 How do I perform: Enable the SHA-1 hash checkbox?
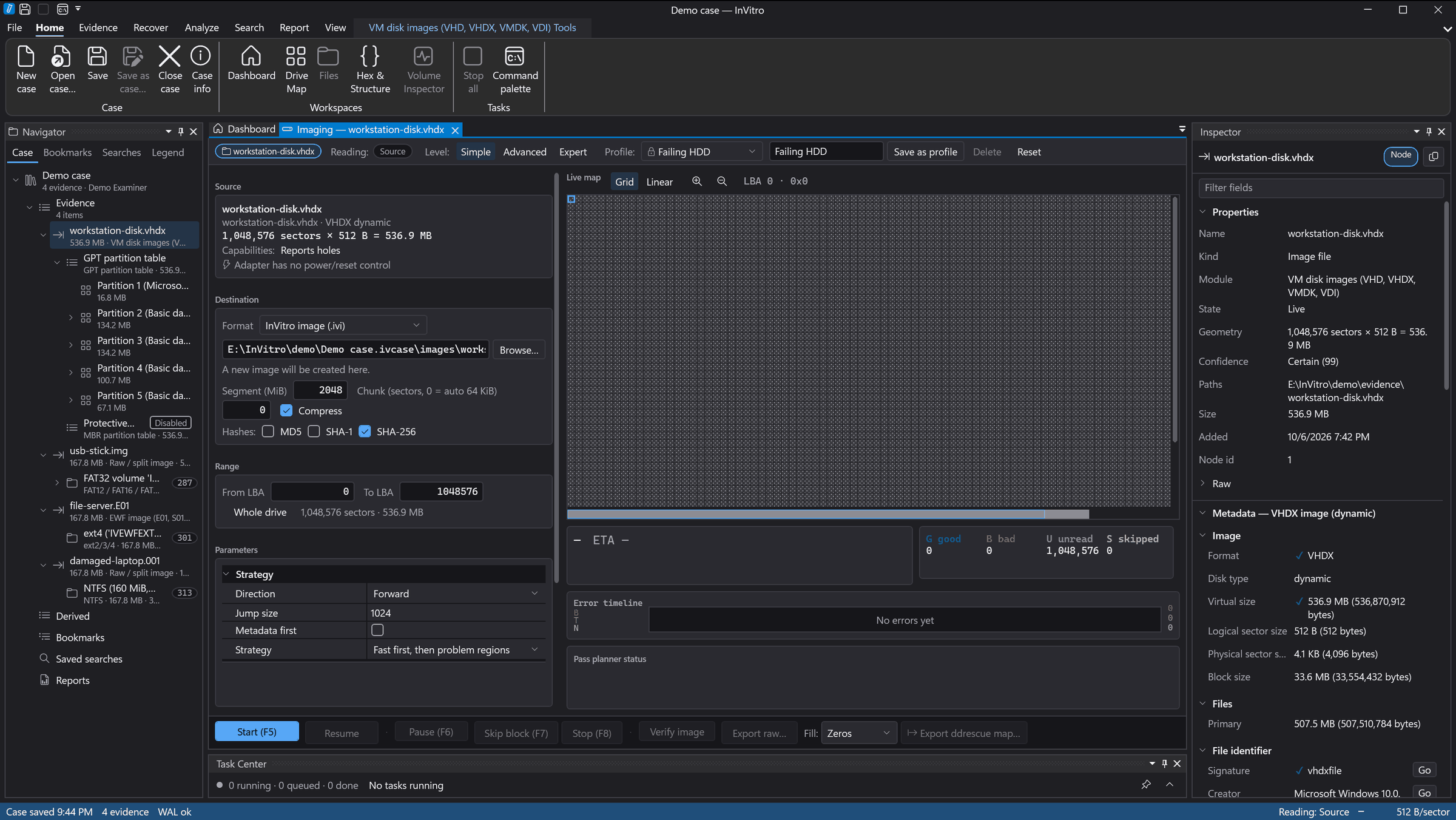tap(314, 432)
